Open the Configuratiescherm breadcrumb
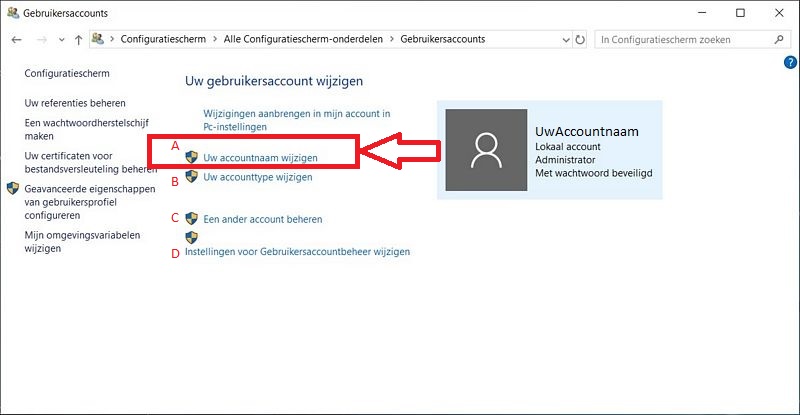The image size is (800, 415). coord(163,39)
